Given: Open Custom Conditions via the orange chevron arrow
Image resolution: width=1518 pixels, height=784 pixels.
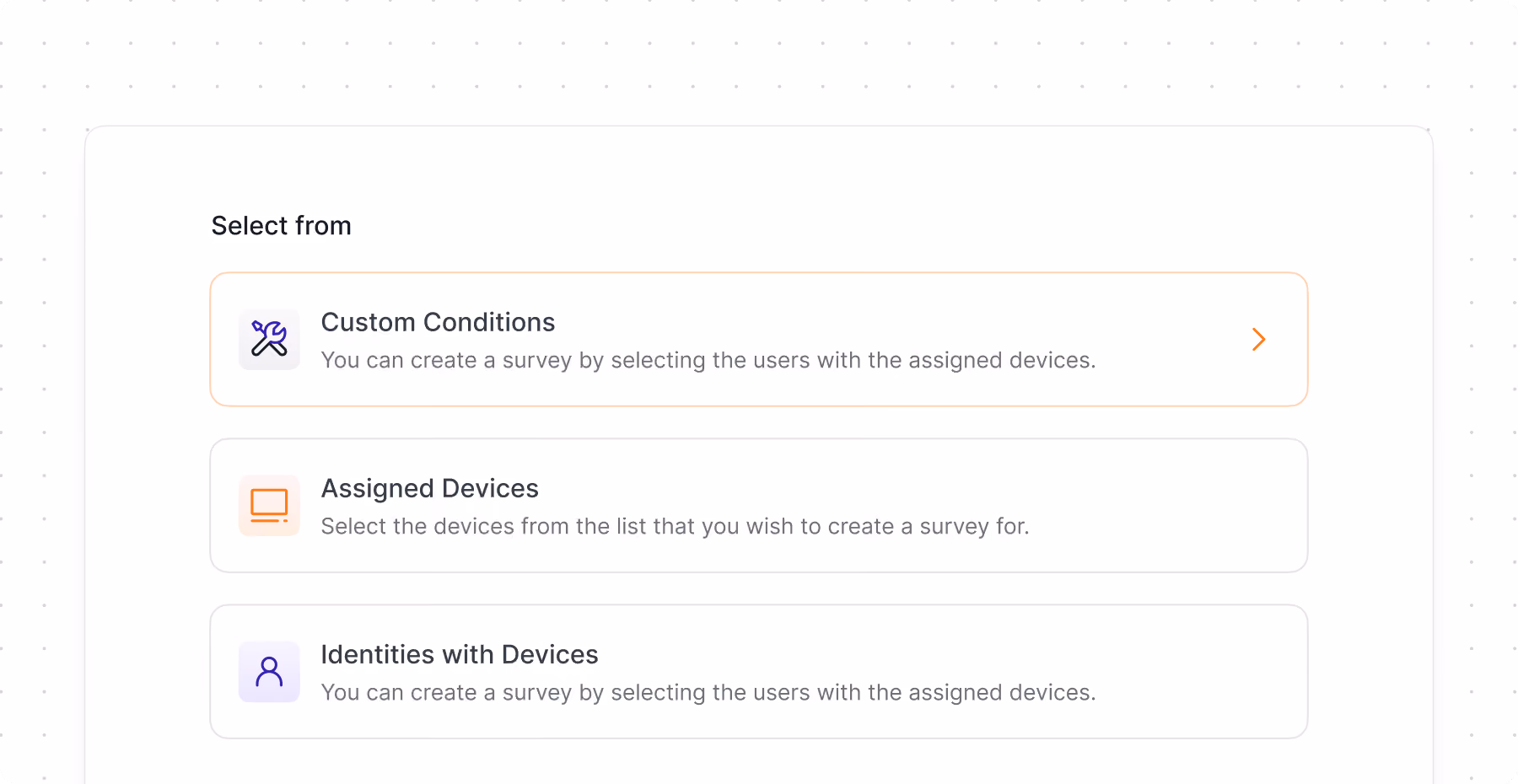Looking at the screenshot, I should click(x=1258, y=339).
